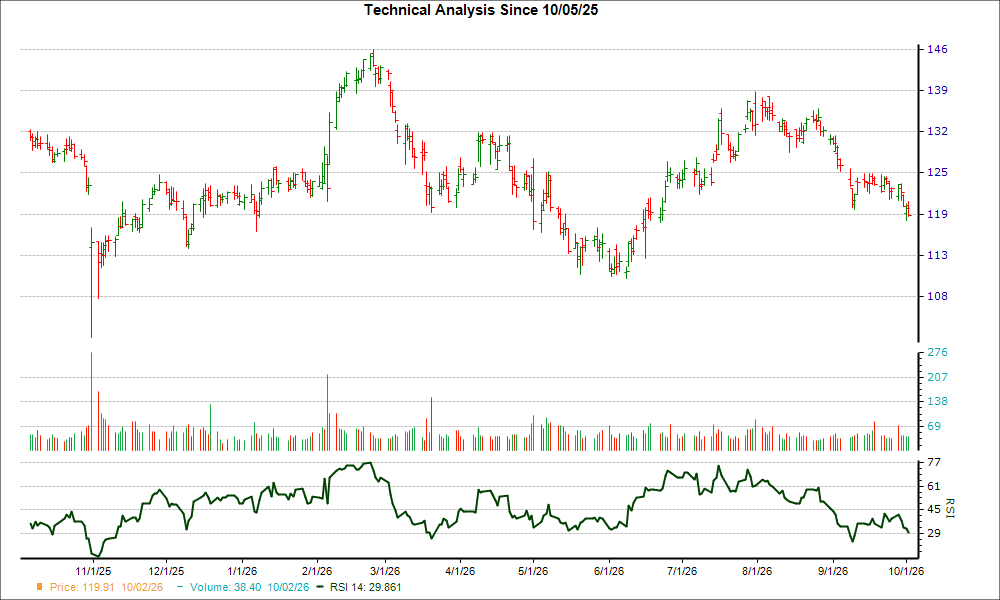The height and width of the screenshot is (600, 1000).
Task: Click the 138 volume axis label
Action: click(937, 401)
